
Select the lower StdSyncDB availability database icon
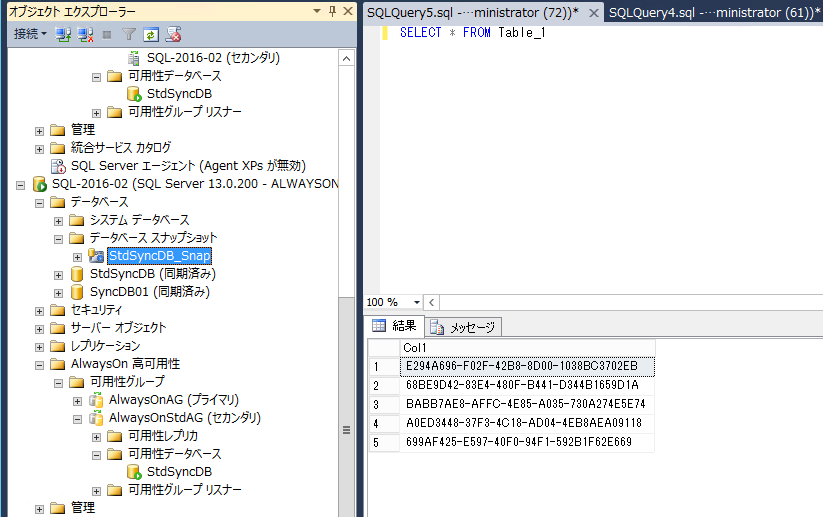[134, 472]
